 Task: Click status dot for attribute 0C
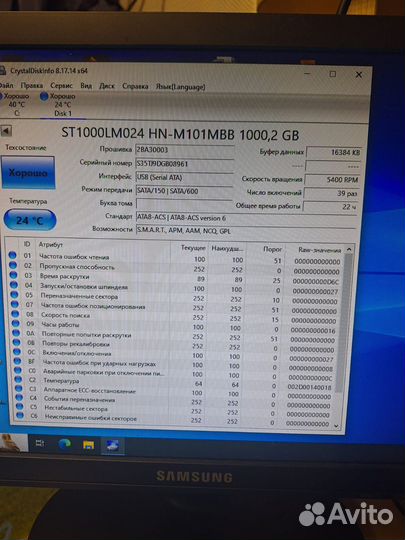(x=17, y=352)
